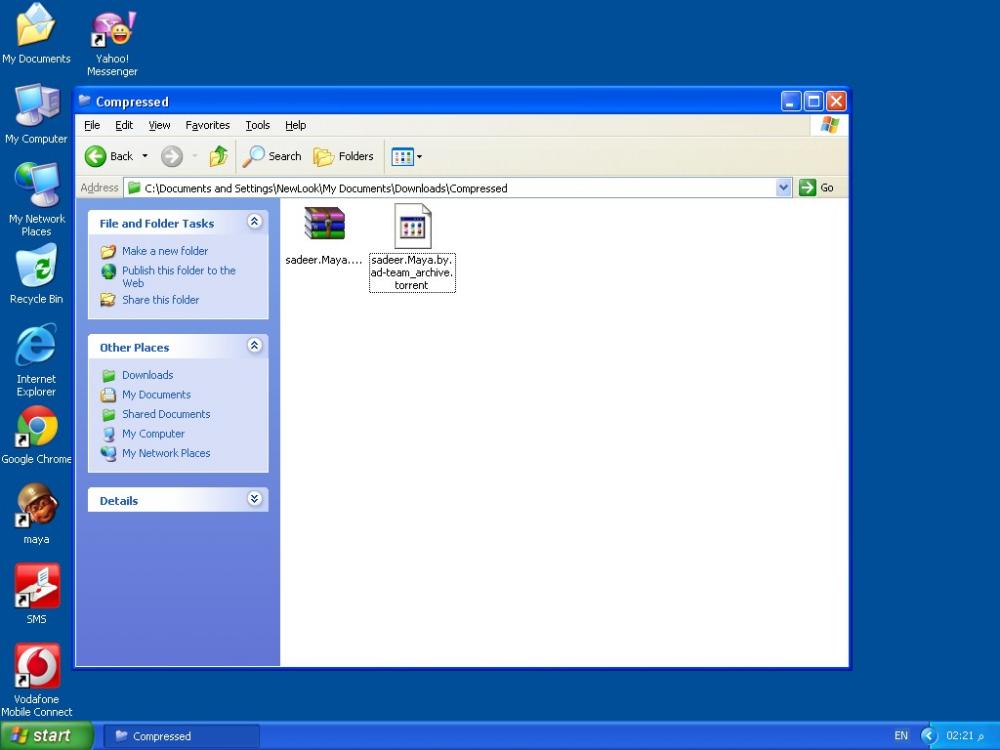Click the greyed Forward arrow button
The width and height of the screenshot is (1000, 750).
coord(171,156)
